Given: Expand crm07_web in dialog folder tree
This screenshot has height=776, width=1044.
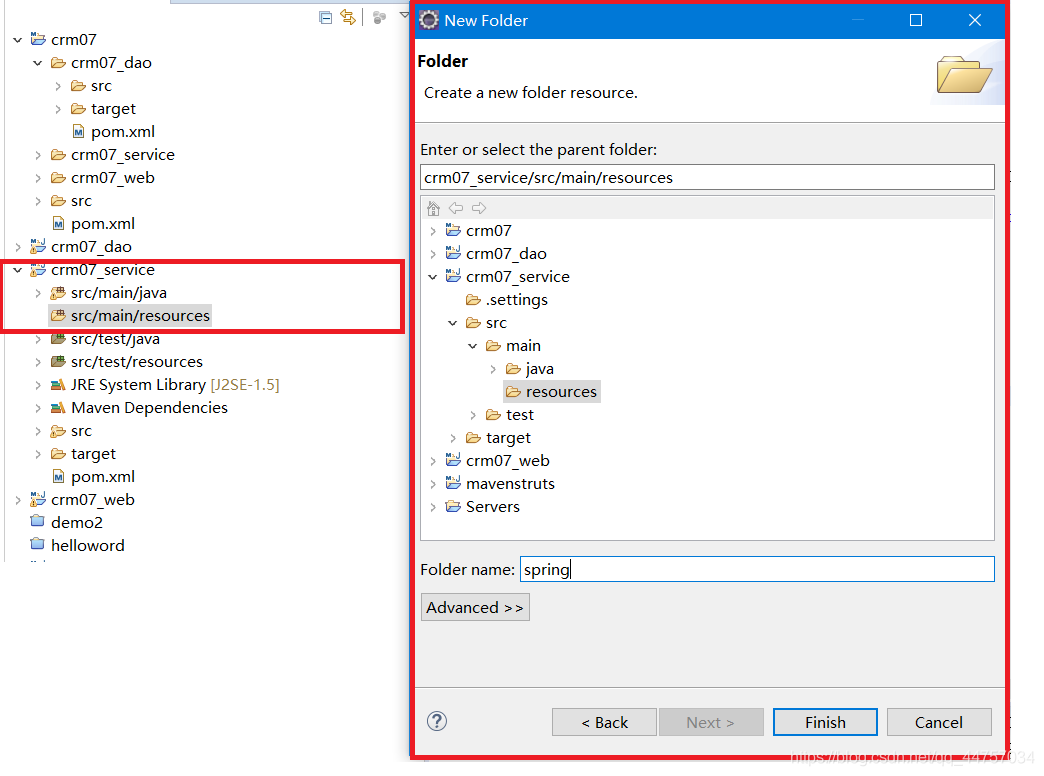Looking at the screenshot, I should pos(433,461).
